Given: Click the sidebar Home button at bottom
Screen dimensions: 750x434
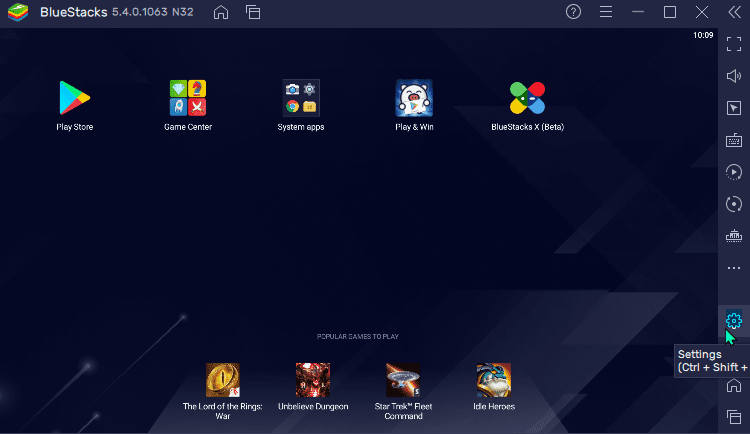Looking at the screenshot, I should (x=734, y=385).
